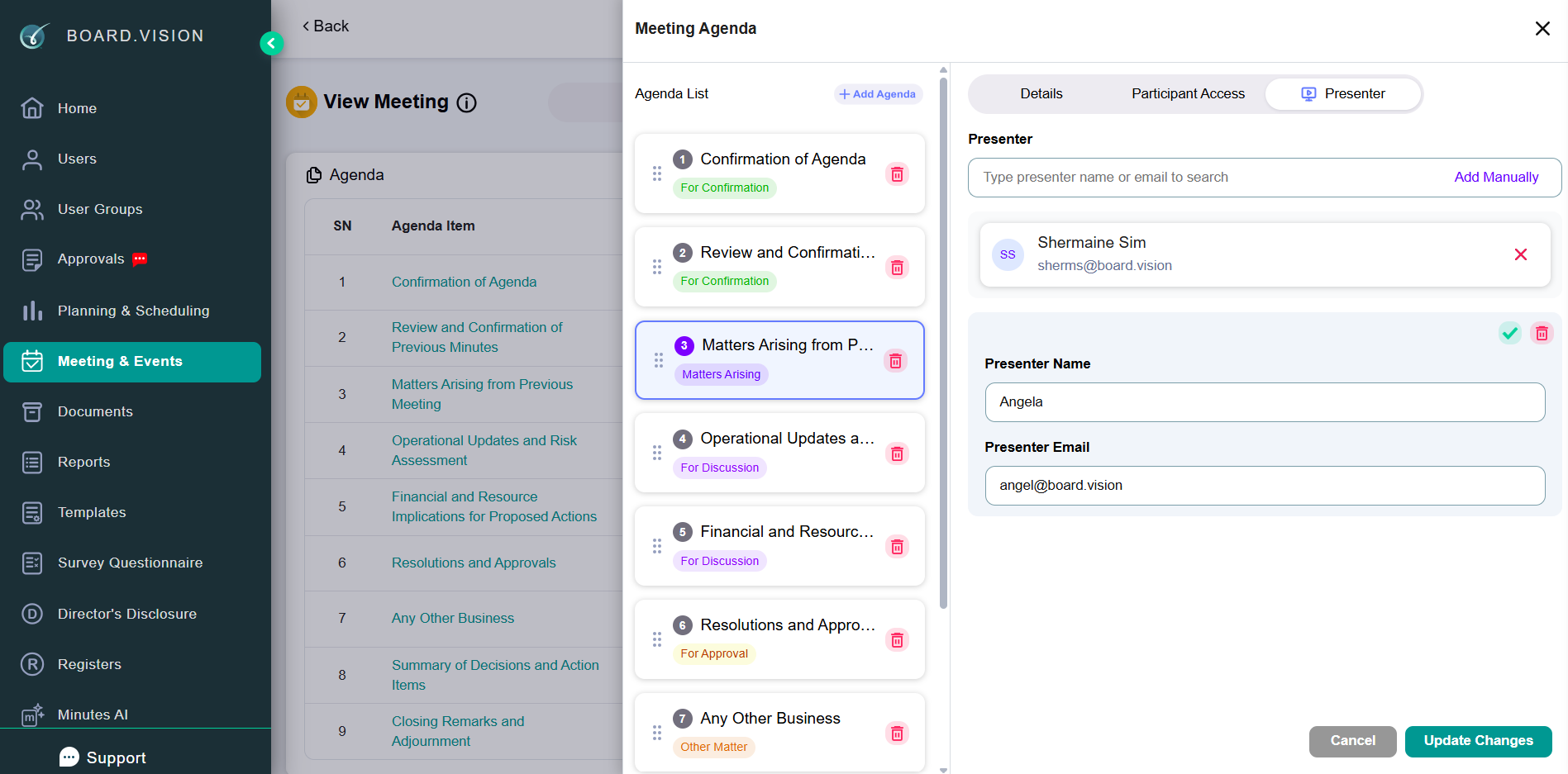The image size is (1568, 774).
Task: Select Financial and Resourc… agenda card
Action: (779, 546)
